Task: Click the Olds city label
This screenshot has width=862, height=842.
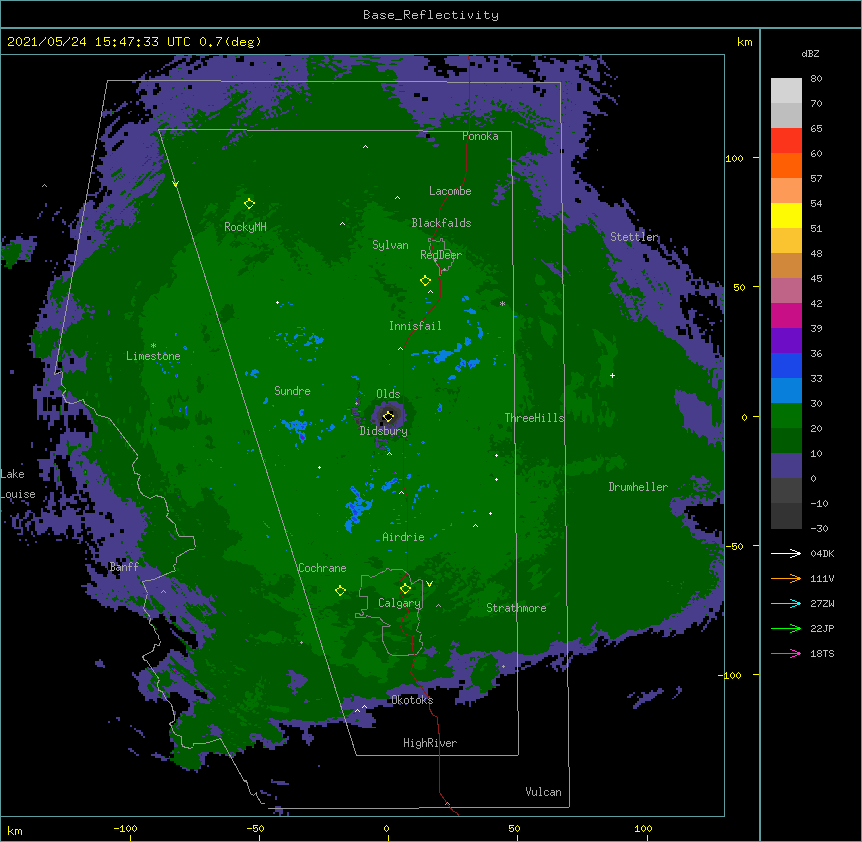Action: pos(388,394)
